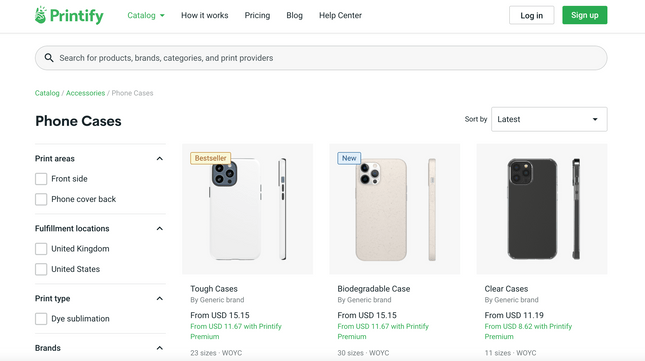Click '11 sizes · WOYC' text
Image resolution: width=645 pixels, height=361 pixels.
[510, 353]
